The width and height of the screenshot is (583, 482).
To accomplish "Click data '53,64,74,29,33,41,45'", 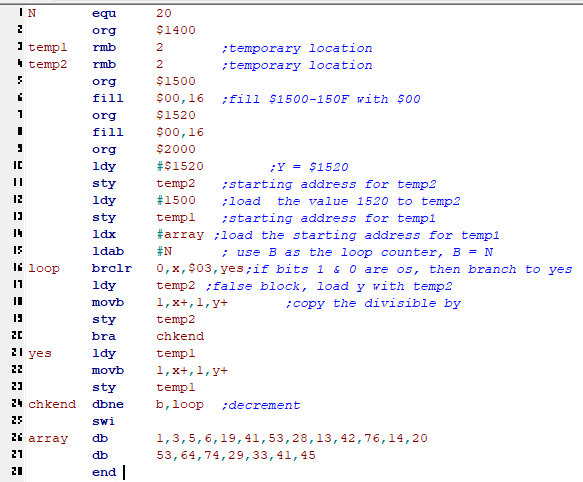I will [236, 455].
